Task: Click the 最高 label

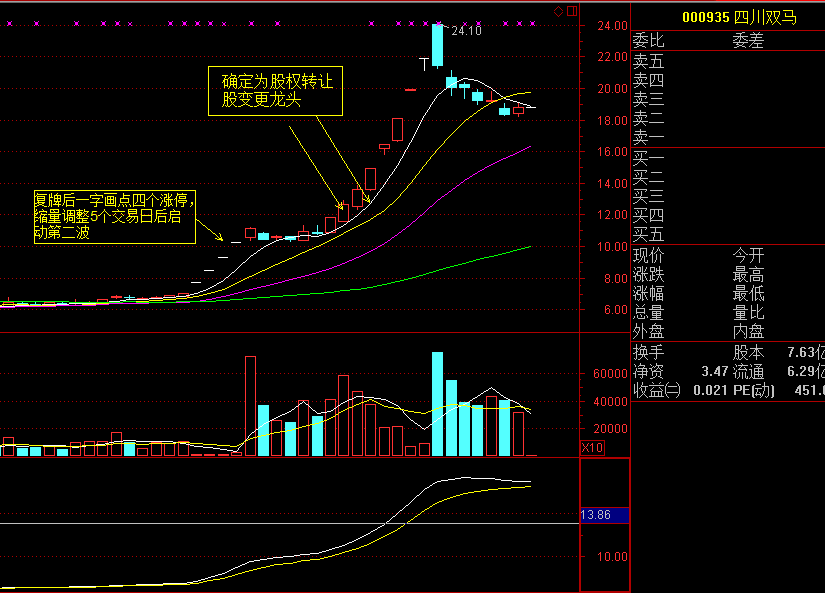Action: (x=748, y=275)
